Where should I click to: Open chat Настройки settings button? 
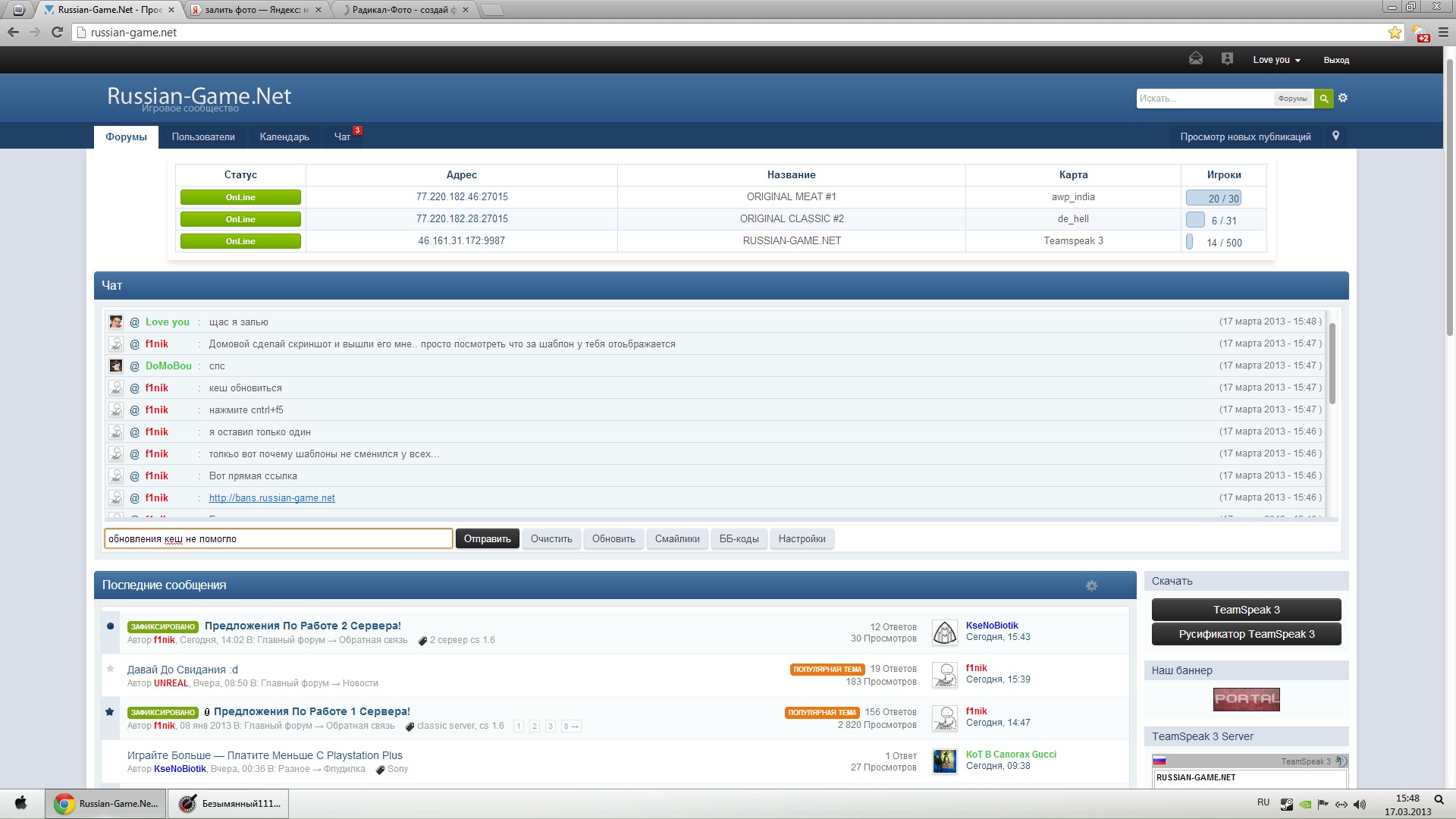pos(802,539)
